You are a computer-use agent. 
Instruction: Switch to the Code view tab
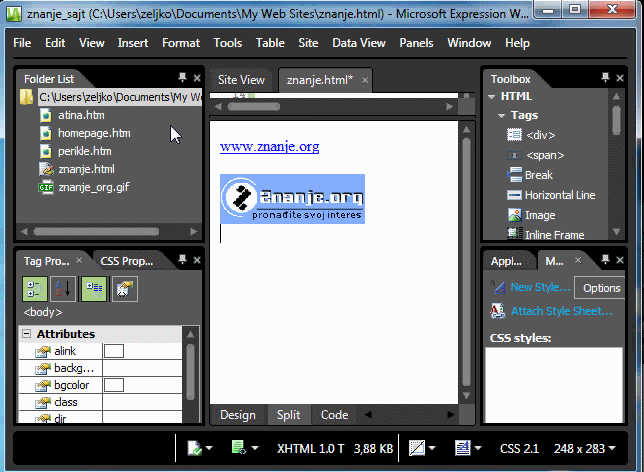point(334,415)
